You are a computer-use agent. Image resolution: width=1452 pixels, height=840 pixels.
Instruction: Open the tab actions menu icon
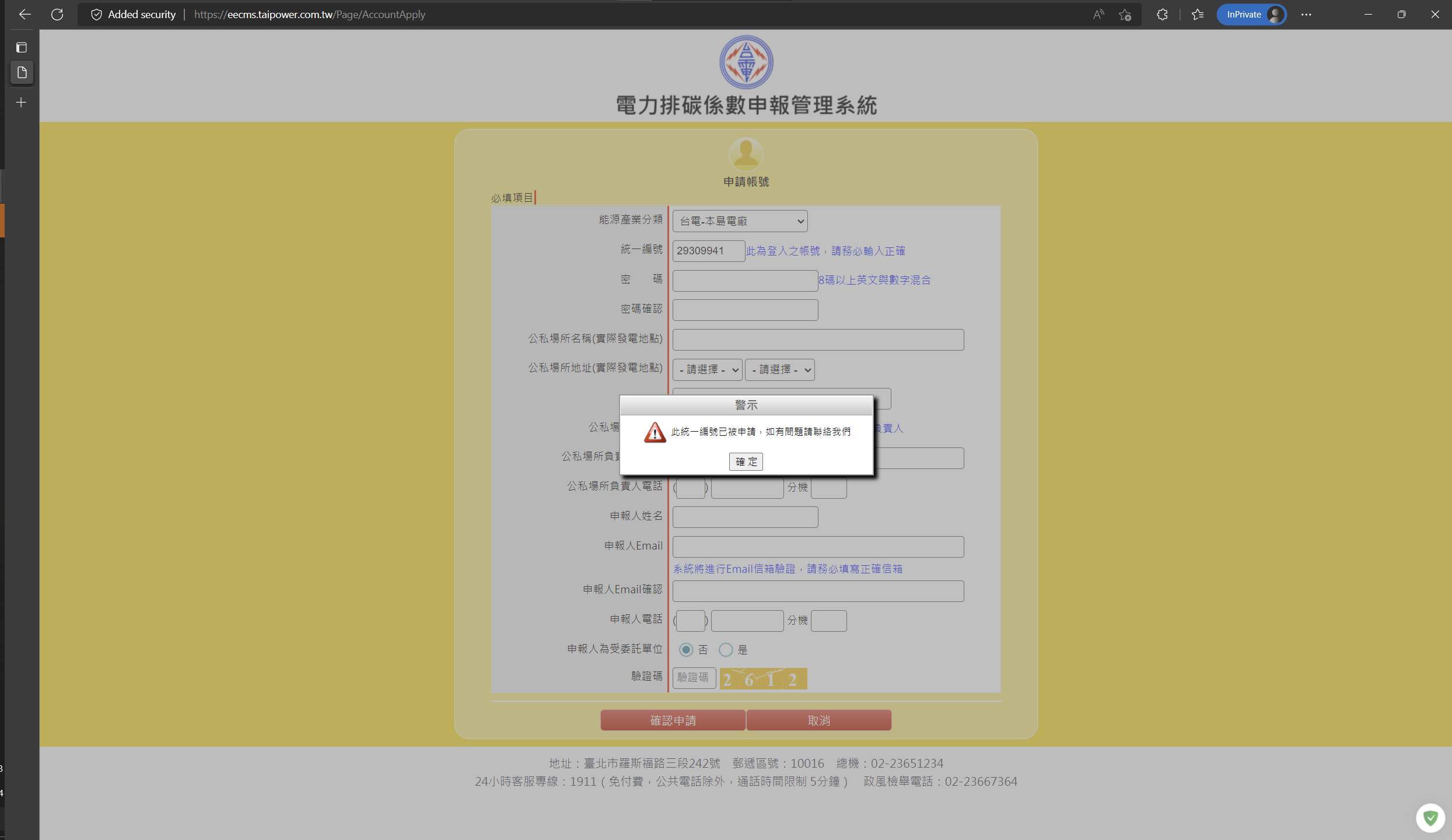[x=22, y=47]
